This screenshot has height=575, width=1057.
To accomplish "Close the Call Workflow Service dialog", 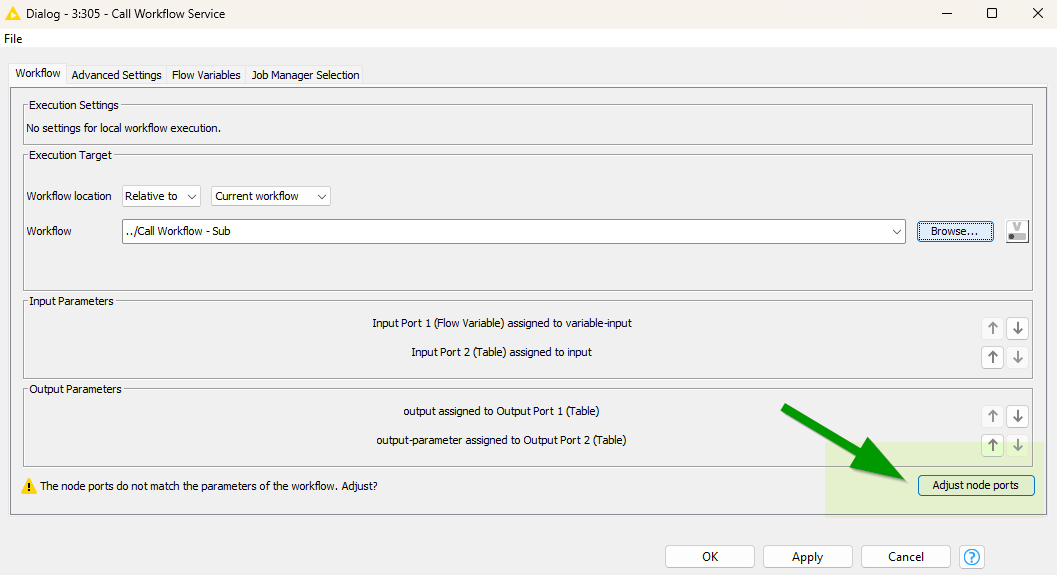I will [x=1037, y=13].
